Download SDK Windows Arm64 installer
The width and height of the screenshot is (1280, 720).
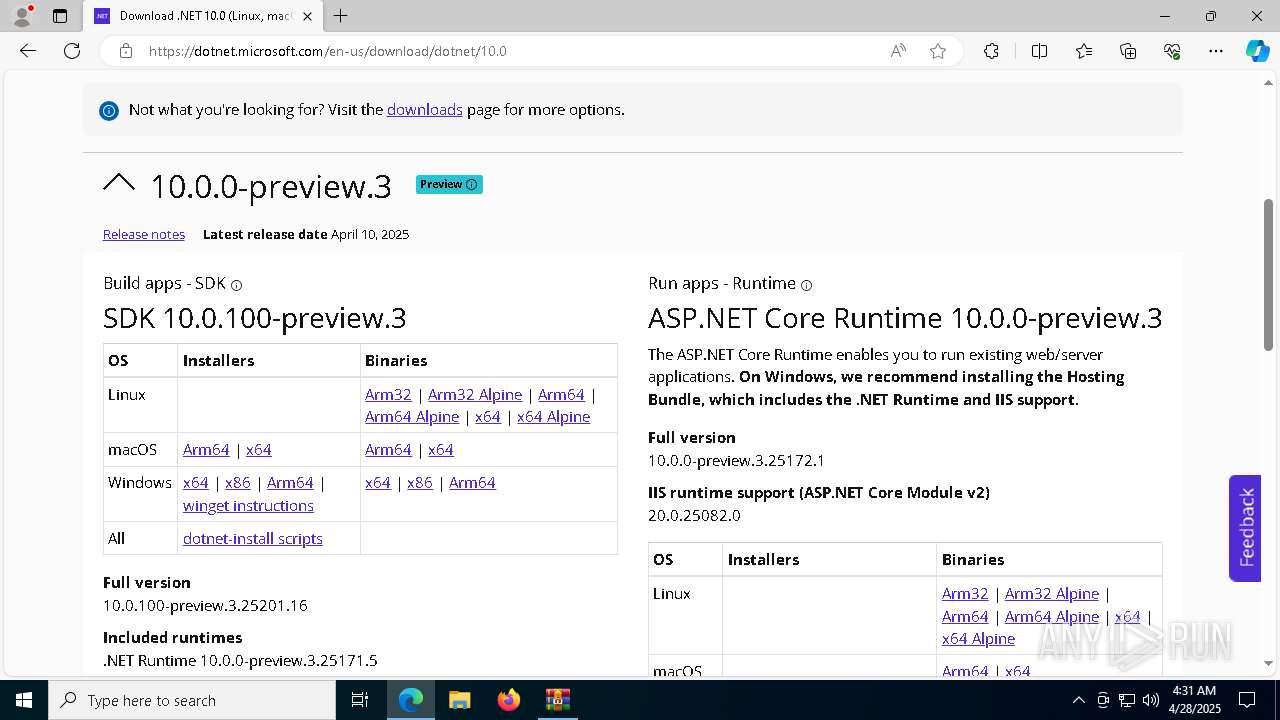pyautogui.click(x=290, y=483)
